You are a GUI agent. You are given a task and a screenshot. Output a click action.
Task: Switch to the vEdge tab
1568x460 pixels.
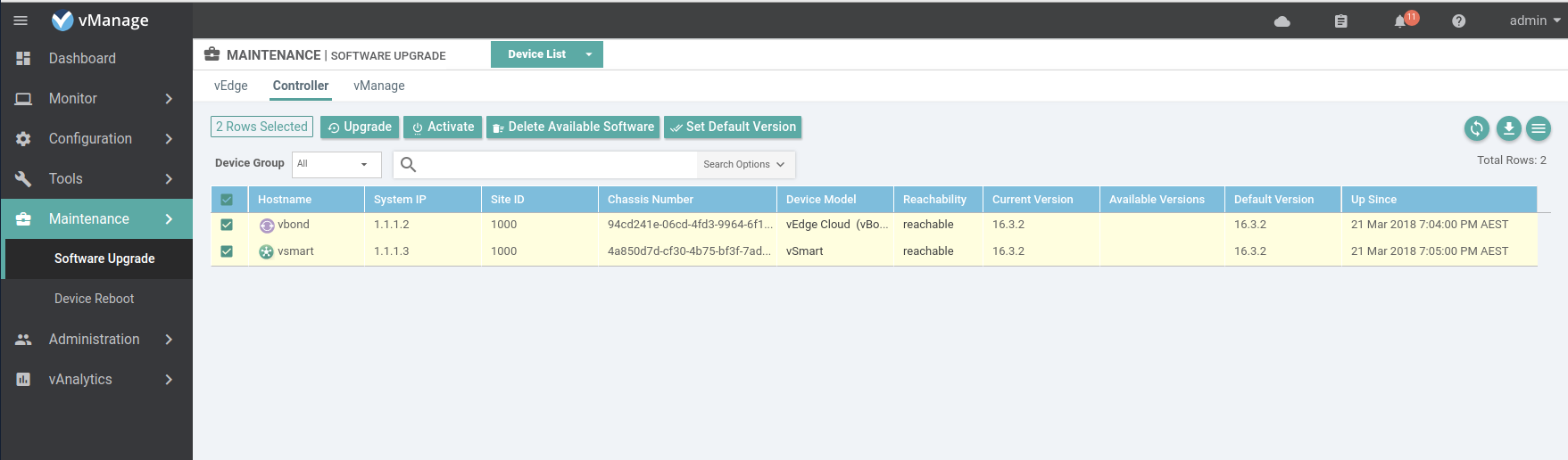click(x=231, y=86)
